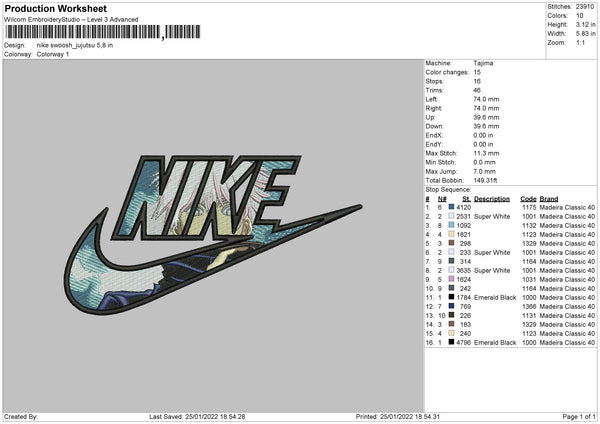Select thread code 1031 in the 1624 row
Image resolution: width=600 pixels, height=424 pixels.
(529, 279)
